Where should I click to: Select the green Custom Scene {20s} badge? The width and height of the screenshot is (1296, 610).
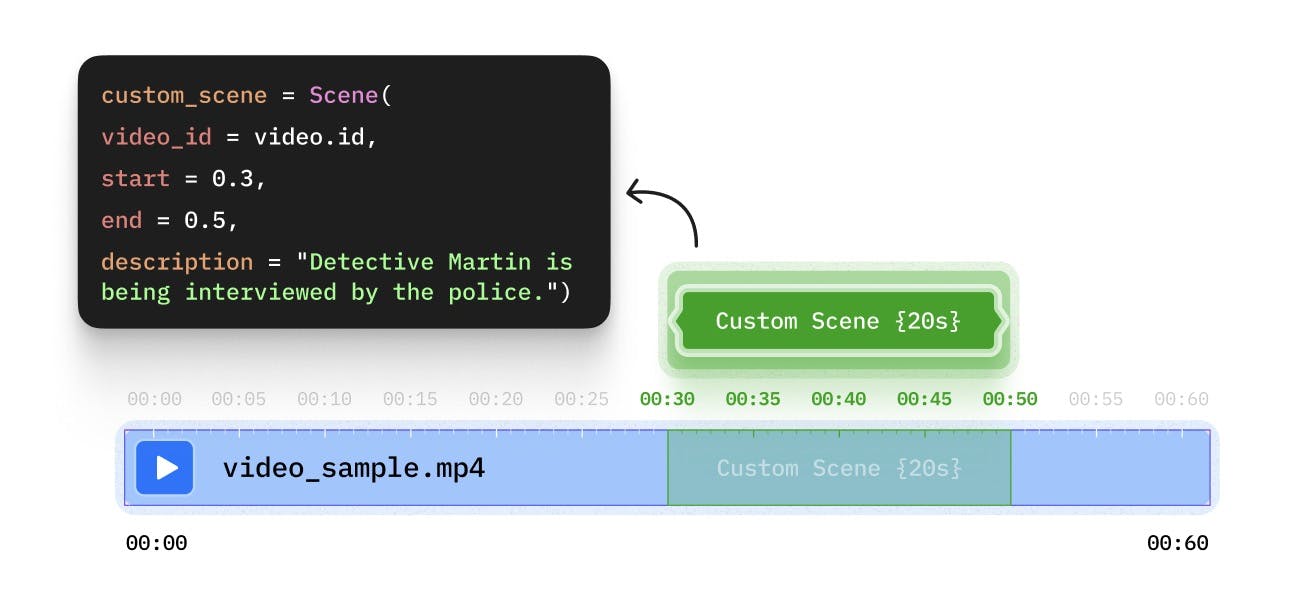(838, 321)
